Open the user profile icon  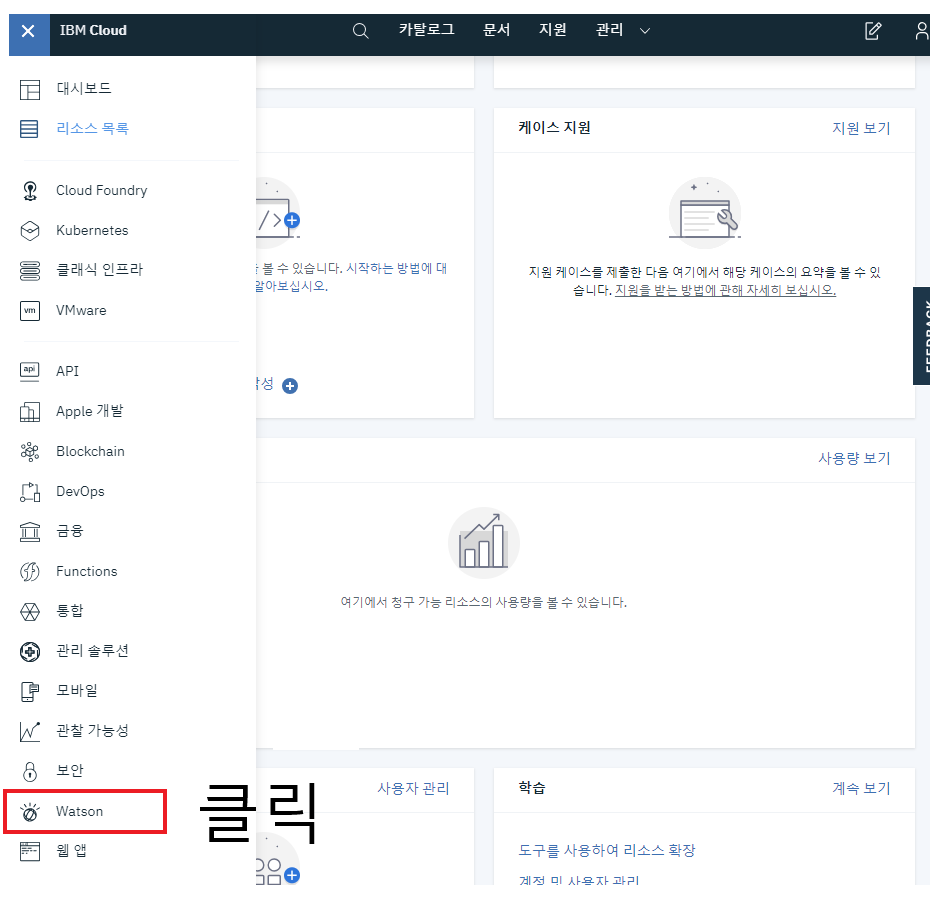(x=922, y=31)
